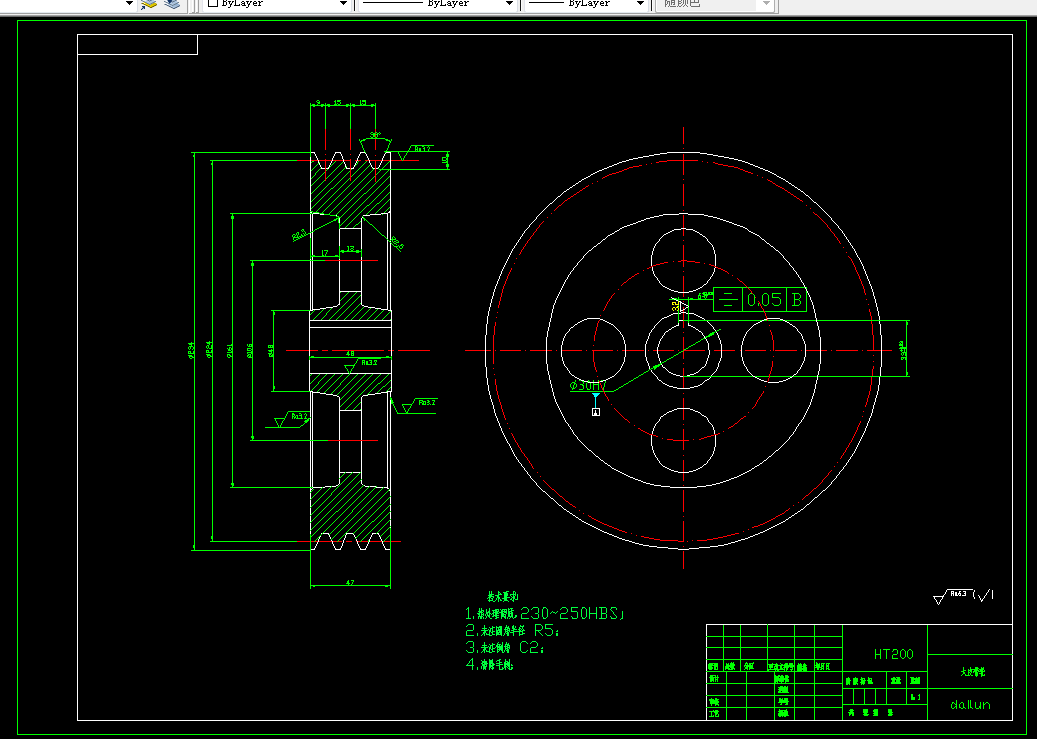Viewport: 1037px width, 739px height.
Task: Select the 17 dimension in section view
Action: point(325,253)
